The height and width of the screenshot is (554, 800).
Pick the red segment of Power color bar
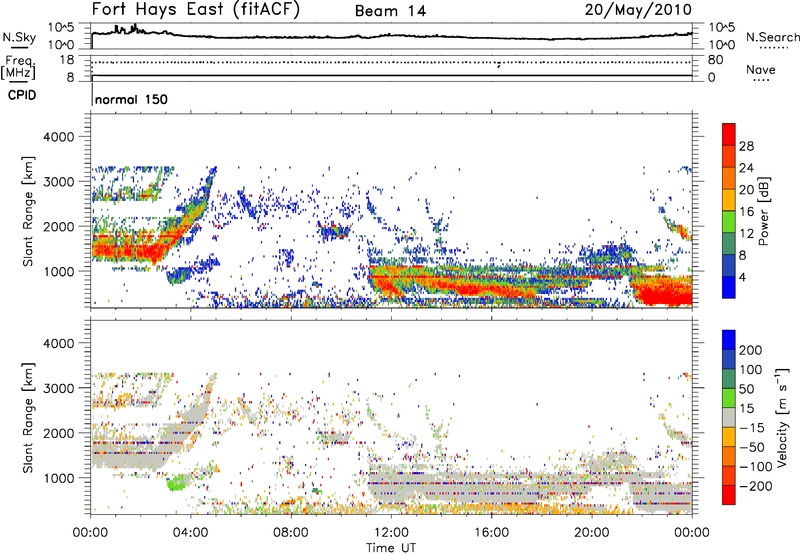(x=729, y=135)
